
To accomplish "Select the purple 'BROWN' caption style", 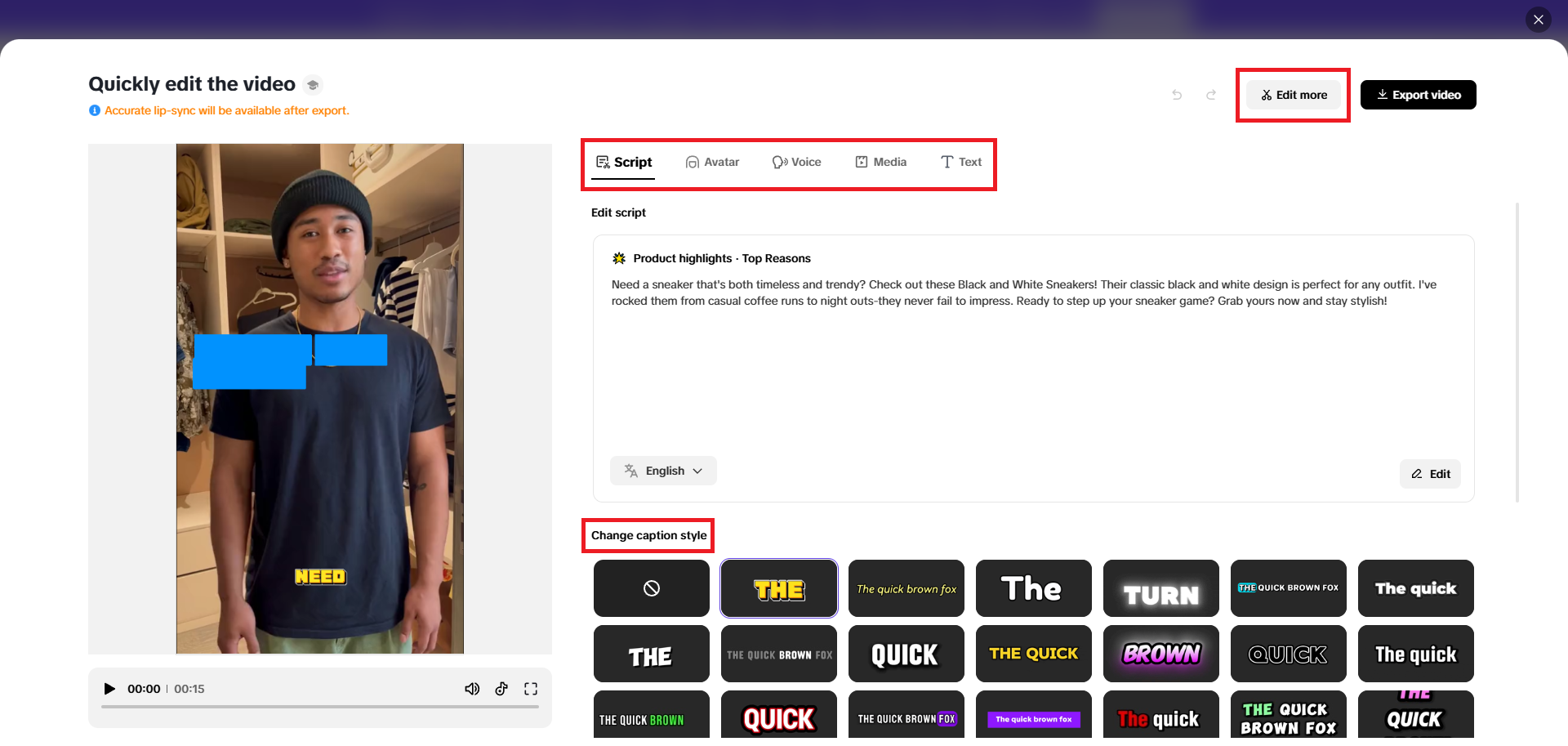I will (x=1161, y=654).
